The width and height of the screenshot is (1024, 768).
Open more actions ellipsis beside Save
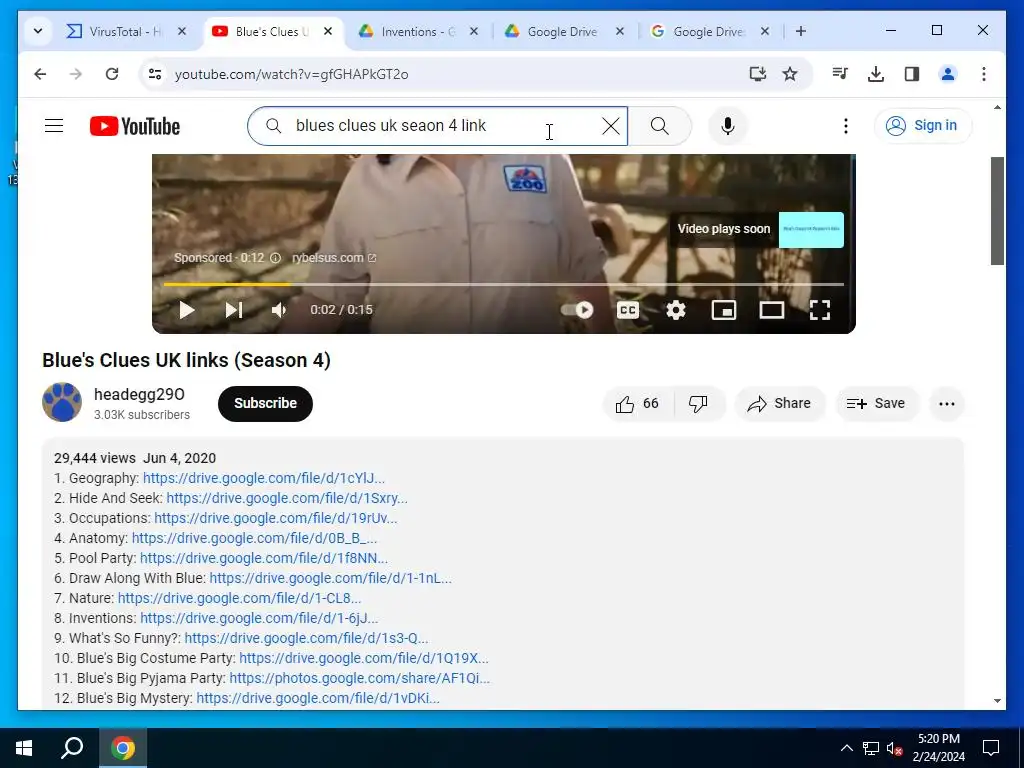[x=946, y=404]
